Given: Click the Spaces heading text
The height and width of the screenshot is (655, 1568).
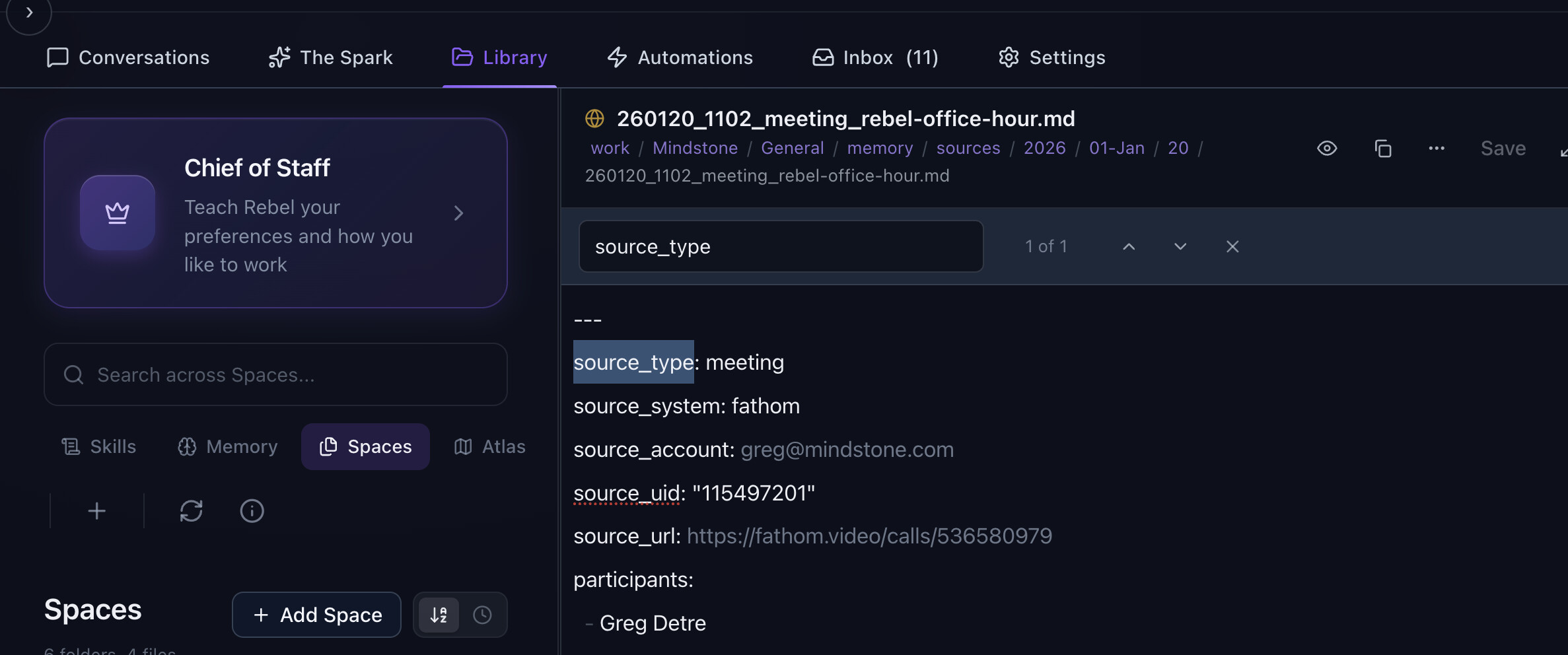Looking at the screenshot, I should click(92, 609).
